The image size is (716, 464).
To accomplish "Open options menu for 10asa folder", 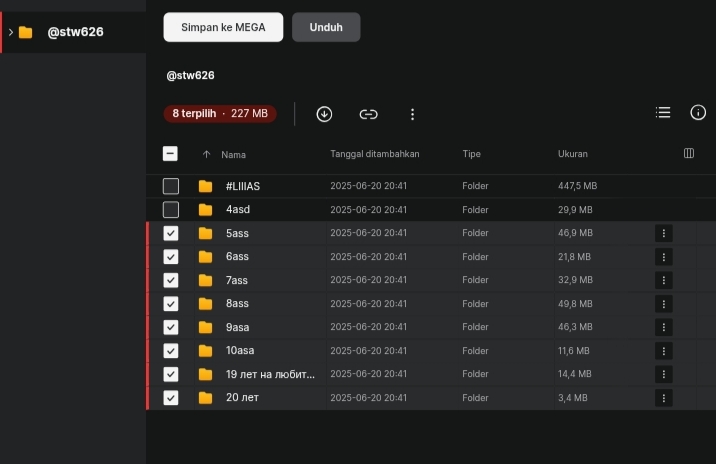I will 663,351.
